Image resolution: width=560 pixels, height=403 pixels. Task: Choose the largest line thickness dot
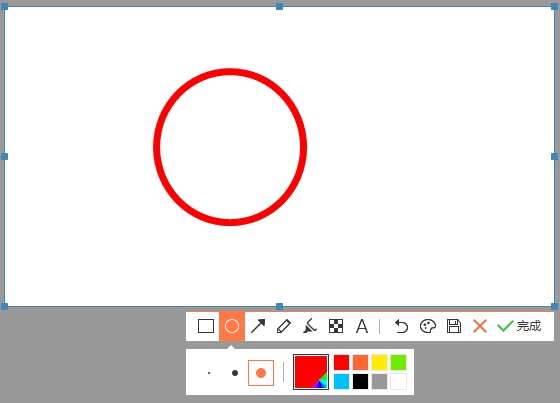261,373
